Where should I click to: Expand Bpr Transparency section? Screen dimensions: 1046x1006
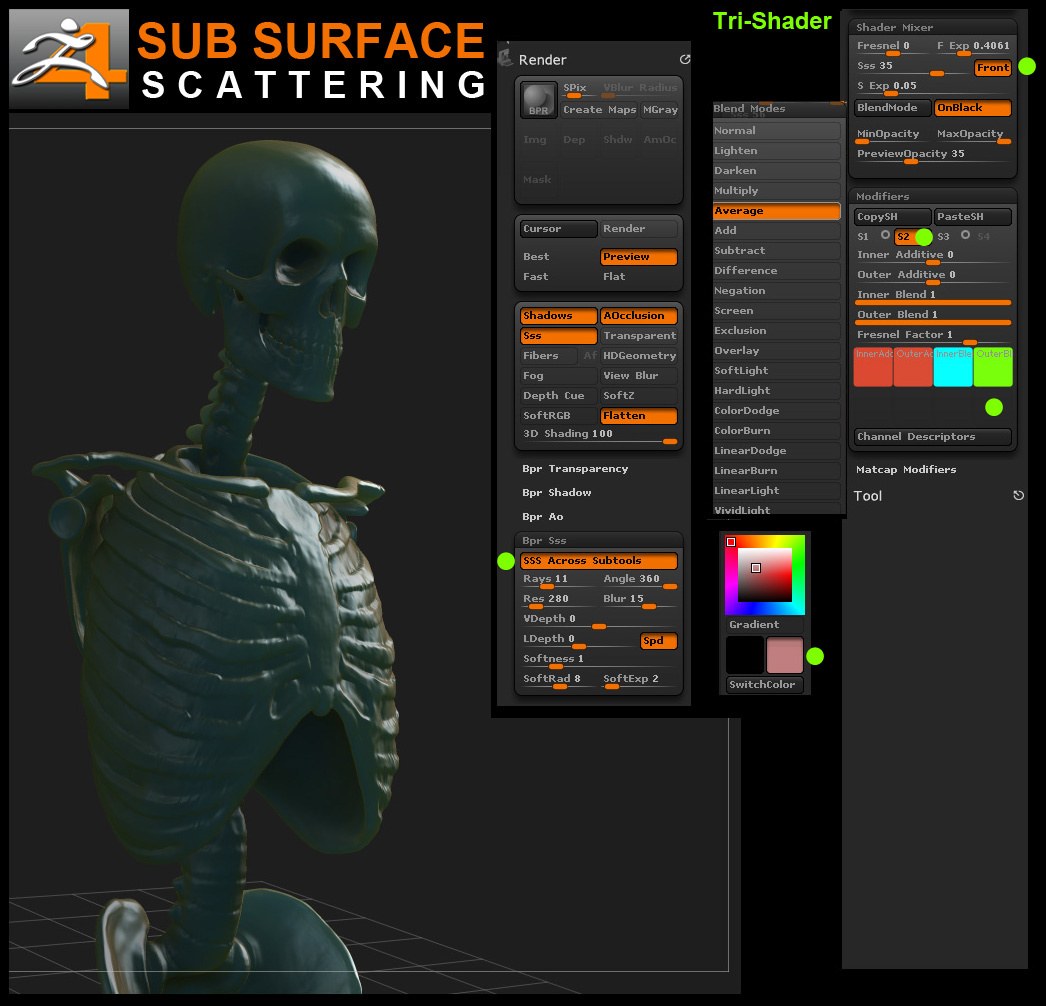pos(575,469)
